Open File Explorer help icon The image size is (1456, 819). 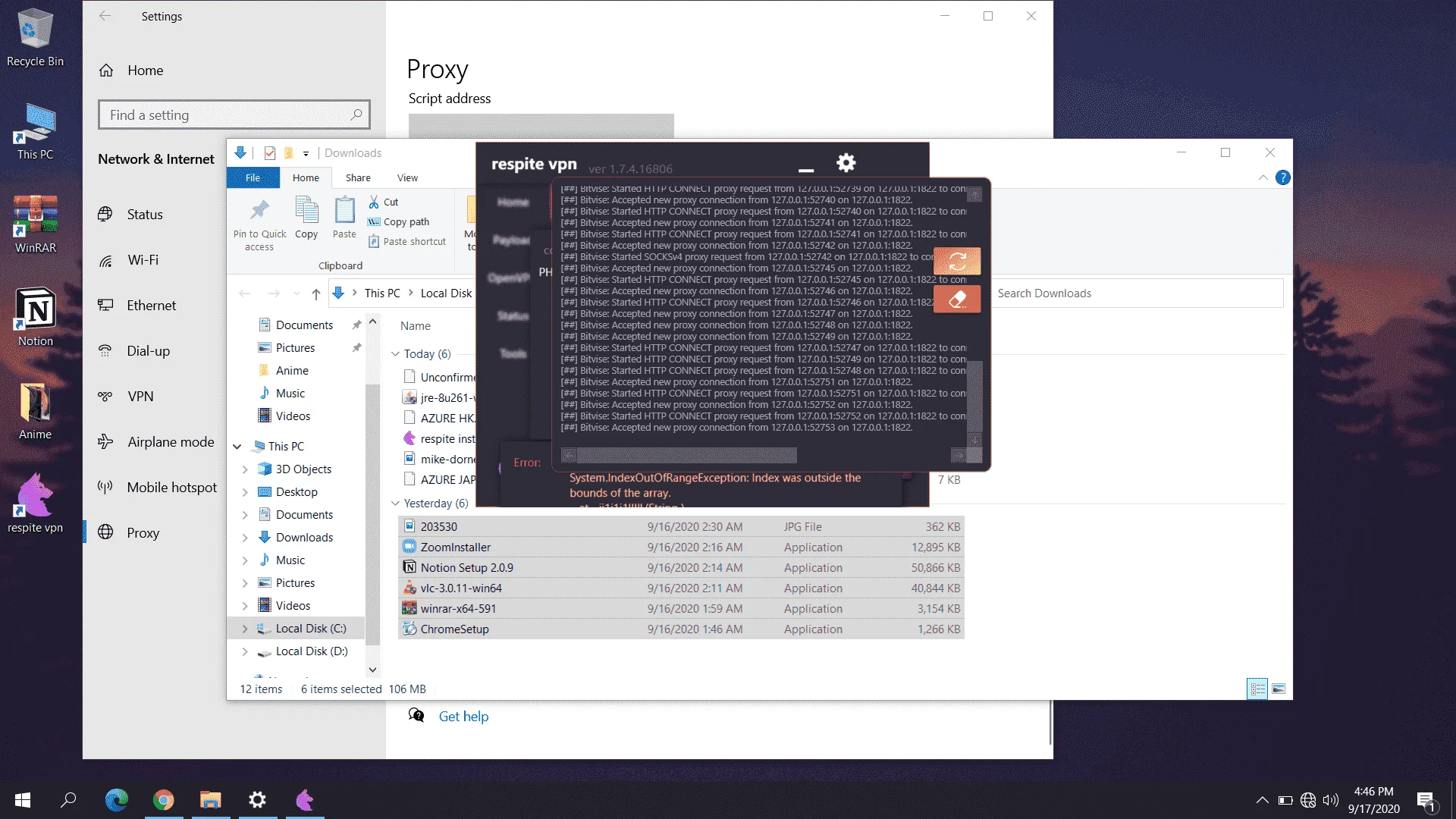tap(1282, 177)
